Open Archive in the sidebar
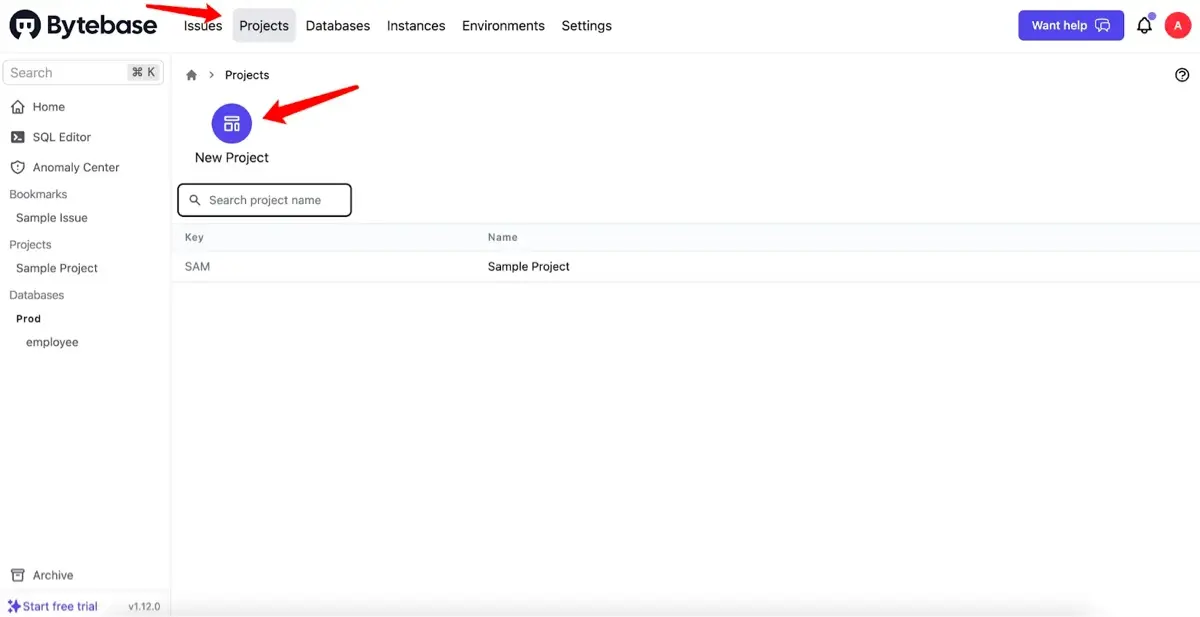This screenshot has width=1200, height=617. [x=52, y=575]
